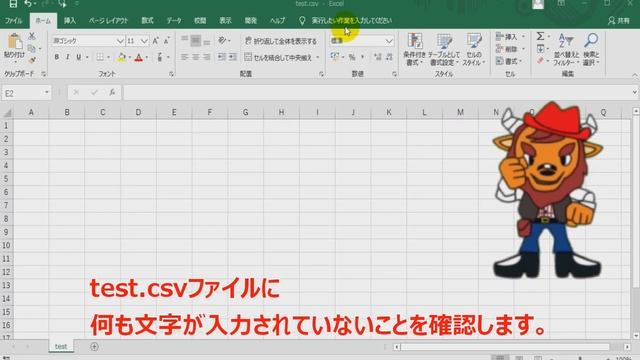640x360 pixels.
Task: Collapse the ribbon with the chevron
Action: pyautogui.click(x=635, y=75)
